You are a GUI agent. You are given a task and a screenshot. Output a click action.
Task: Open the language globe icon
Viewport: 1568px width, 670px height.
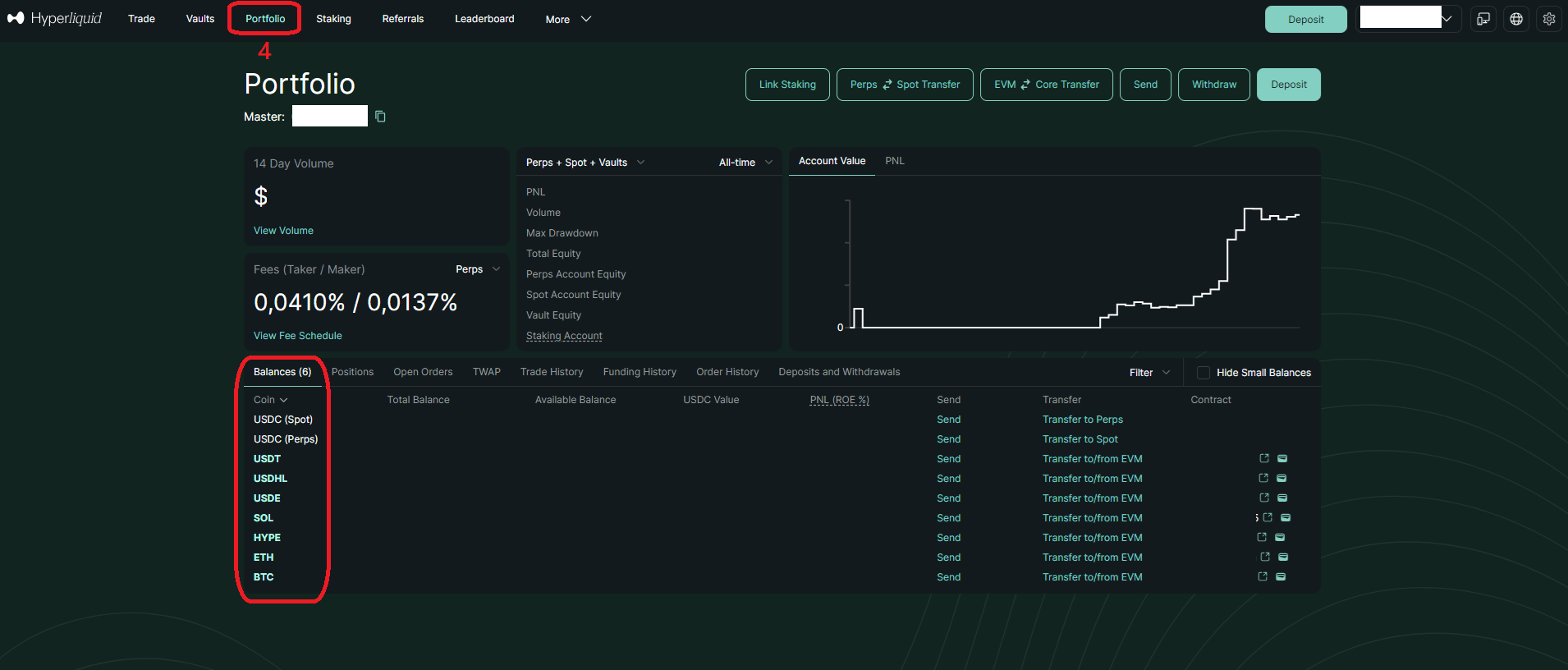(1516, 19)
